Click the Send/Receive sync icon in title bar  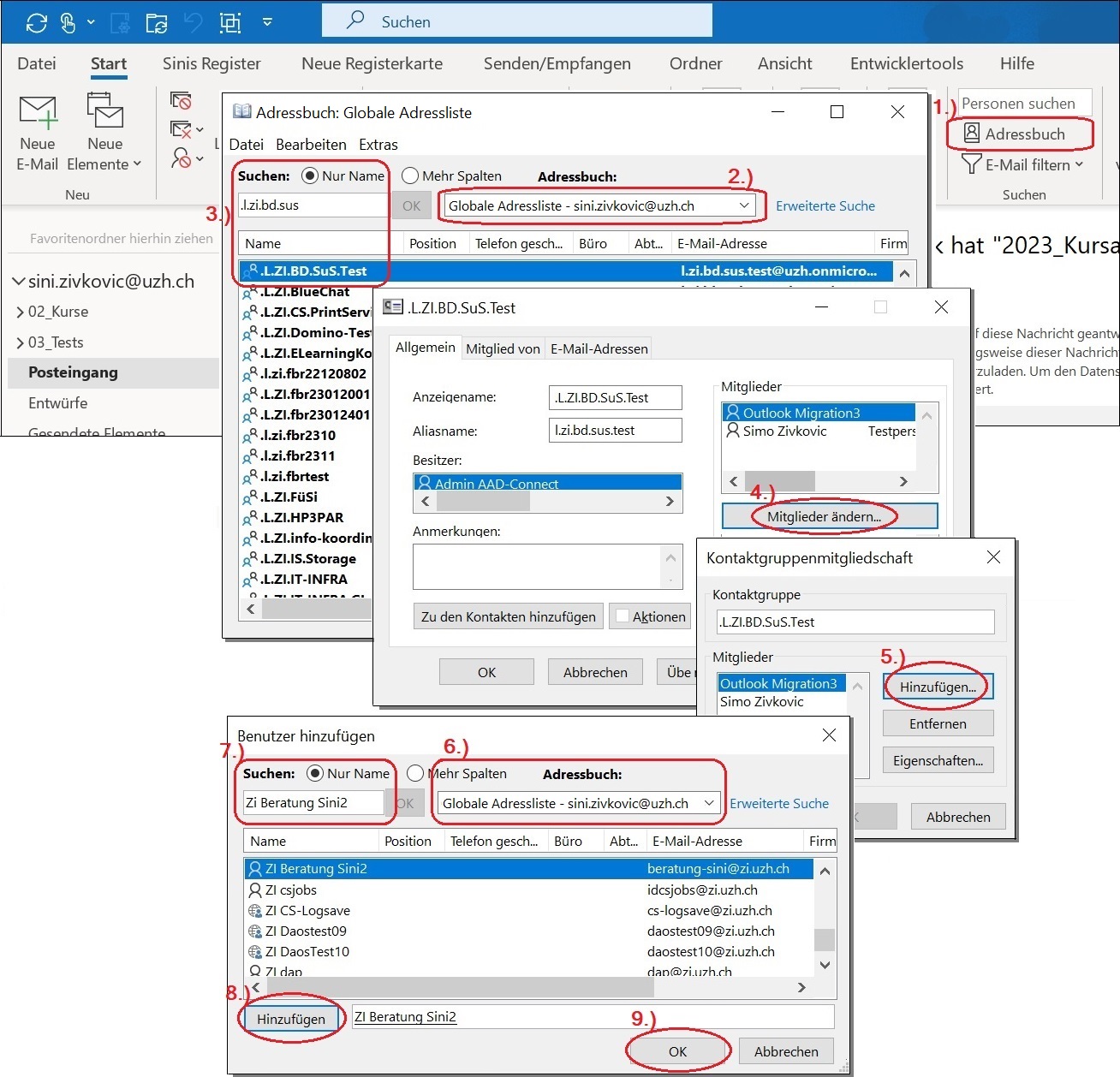pyautogui.click(x=37, y=22)
